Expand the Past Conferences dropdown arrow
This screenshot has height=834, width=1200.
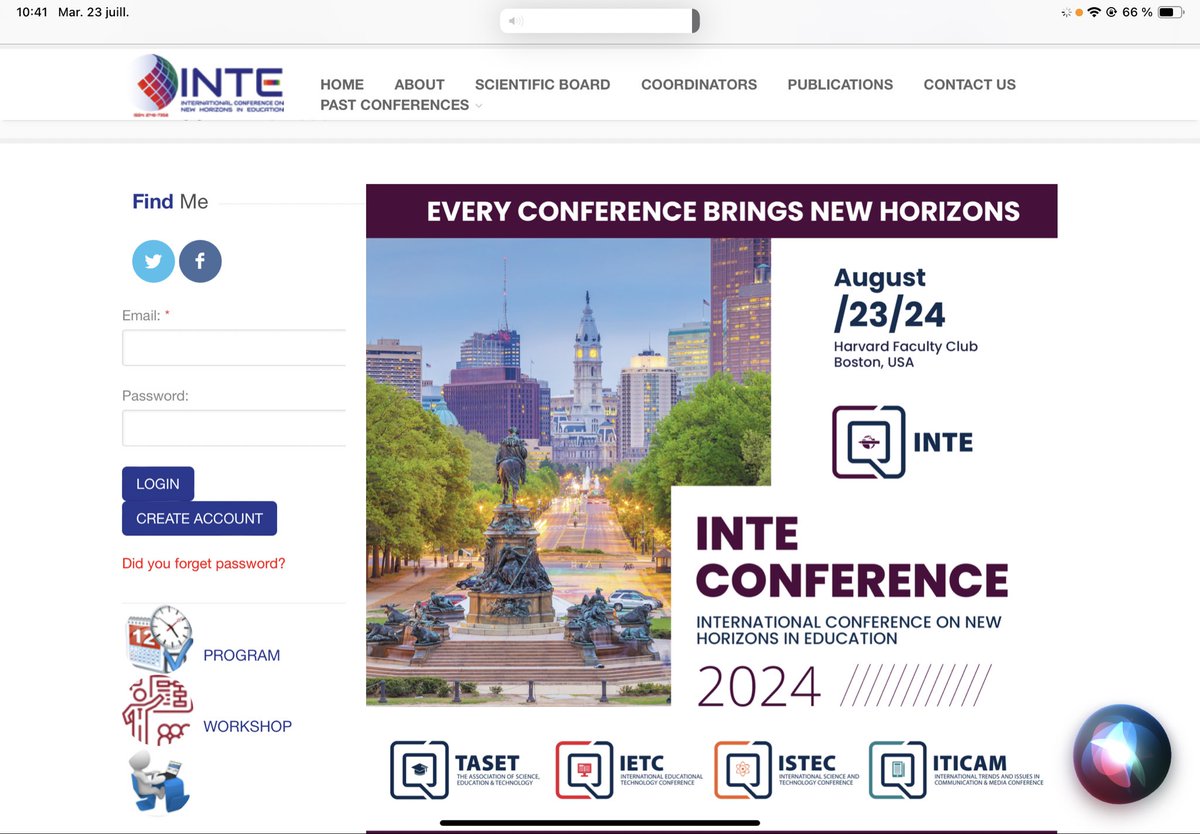coord(479,106)
